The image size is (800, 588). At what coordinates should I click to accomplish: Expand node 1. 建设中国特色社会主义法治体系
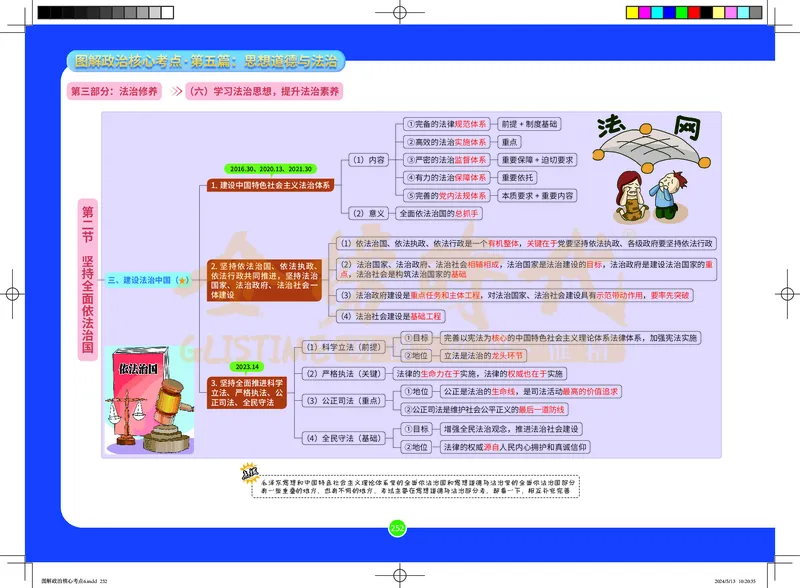point(269,185)
